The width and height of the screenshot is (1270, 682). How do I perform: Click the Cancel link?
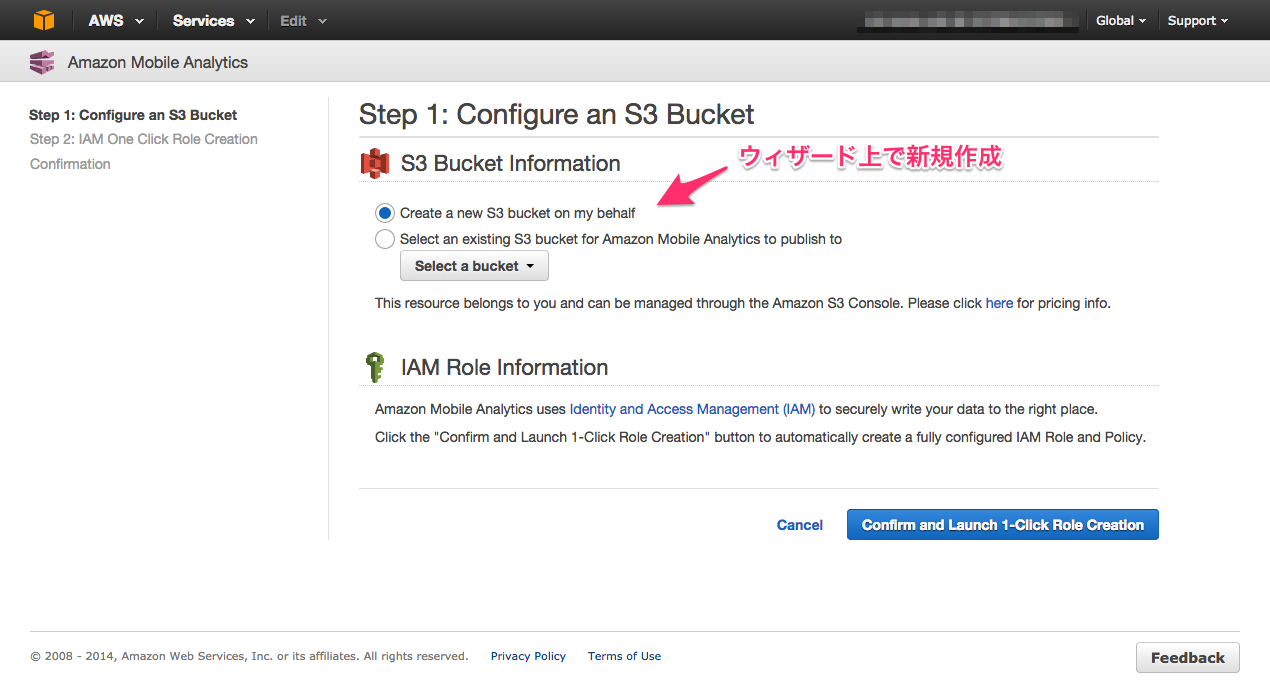(x=800, y=525)
